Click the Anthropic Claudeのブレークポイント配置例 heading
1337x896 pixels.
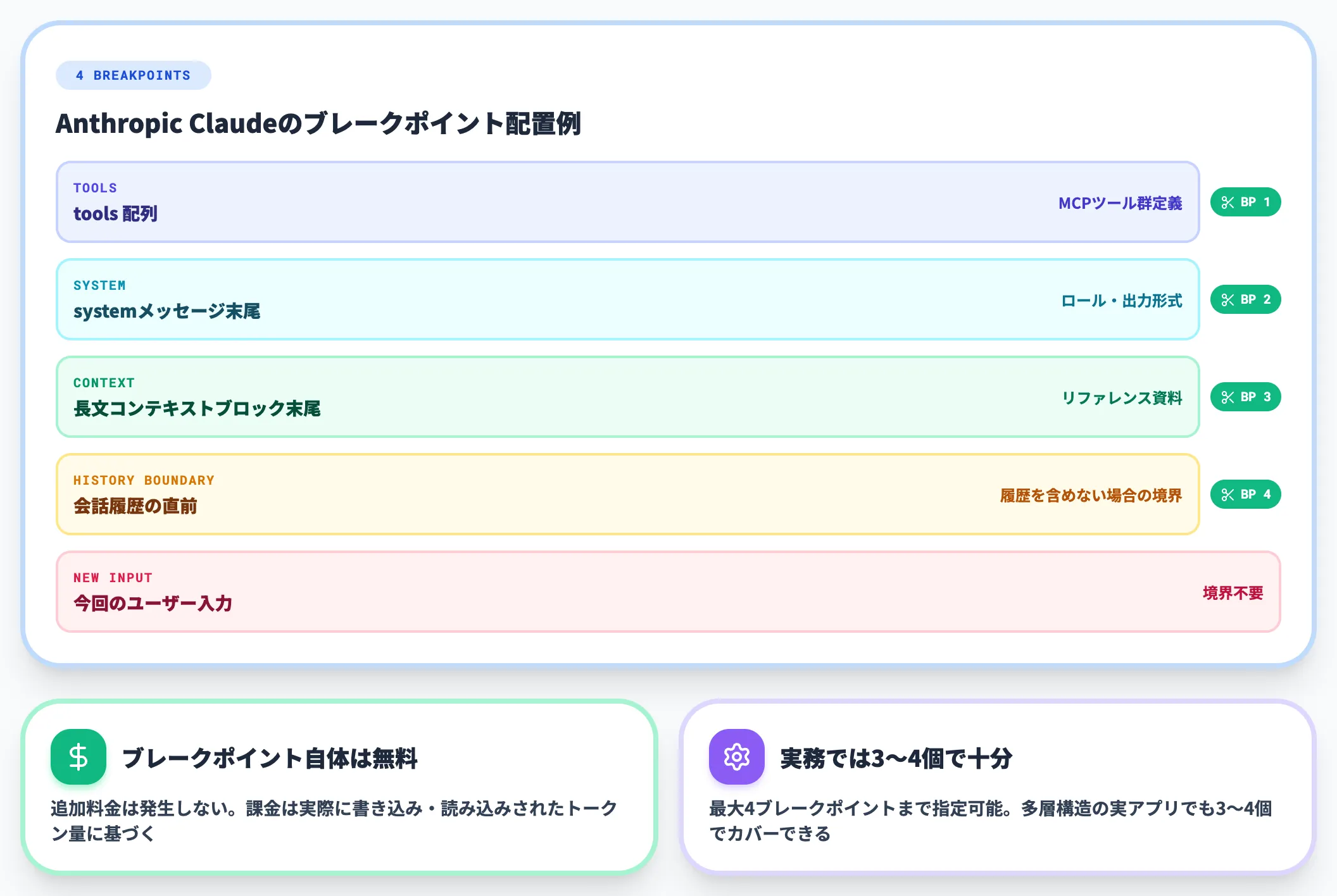coord(318,123)
